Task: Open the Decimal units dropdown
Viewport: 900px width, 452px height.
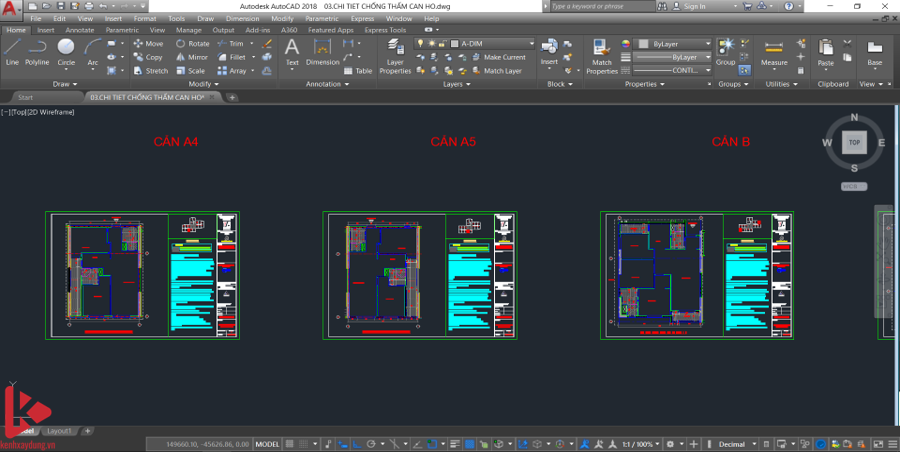Action: (x=733, y=444)
